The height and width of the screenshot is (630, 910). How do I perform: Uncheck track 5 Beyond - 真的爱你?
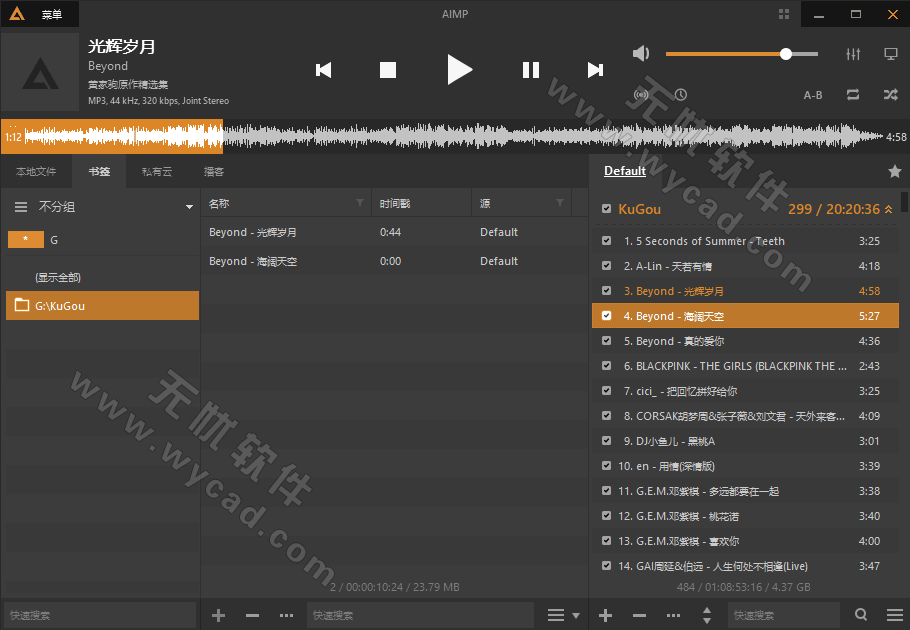tap(606, 341)
